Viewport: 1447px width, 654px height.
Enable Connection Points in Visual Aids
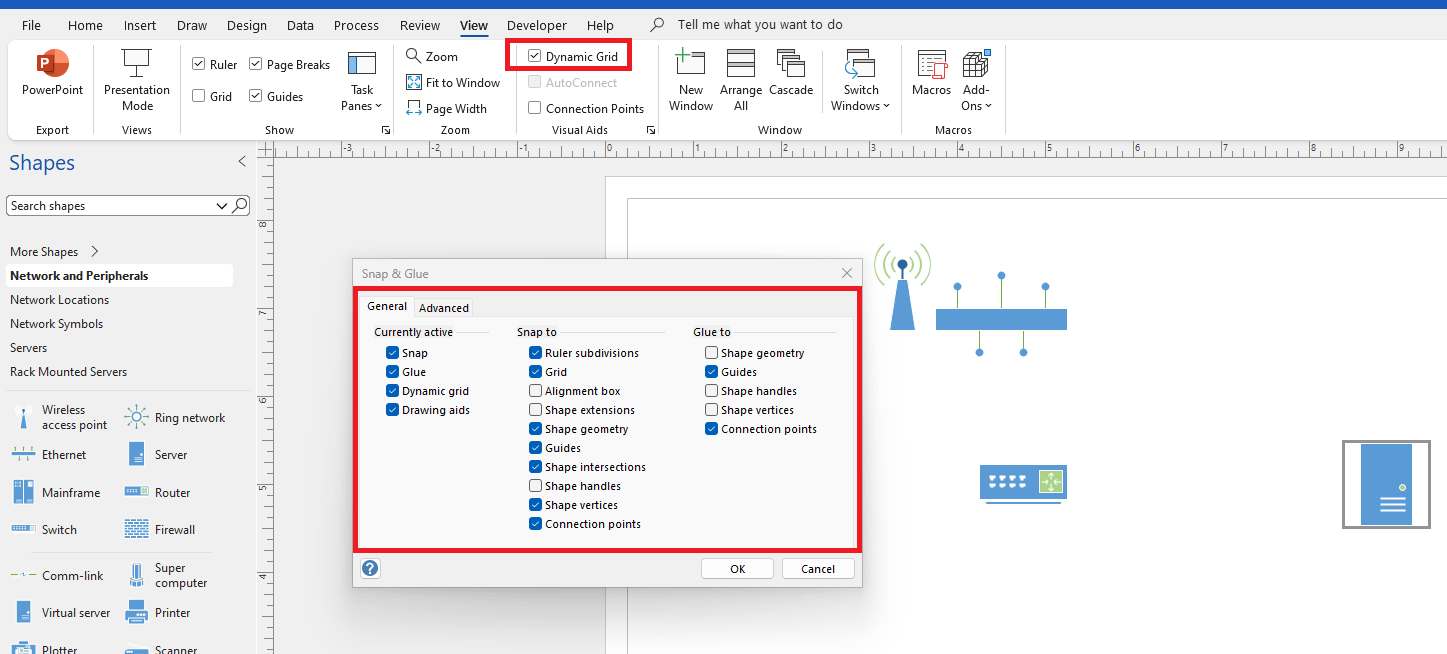535,108
